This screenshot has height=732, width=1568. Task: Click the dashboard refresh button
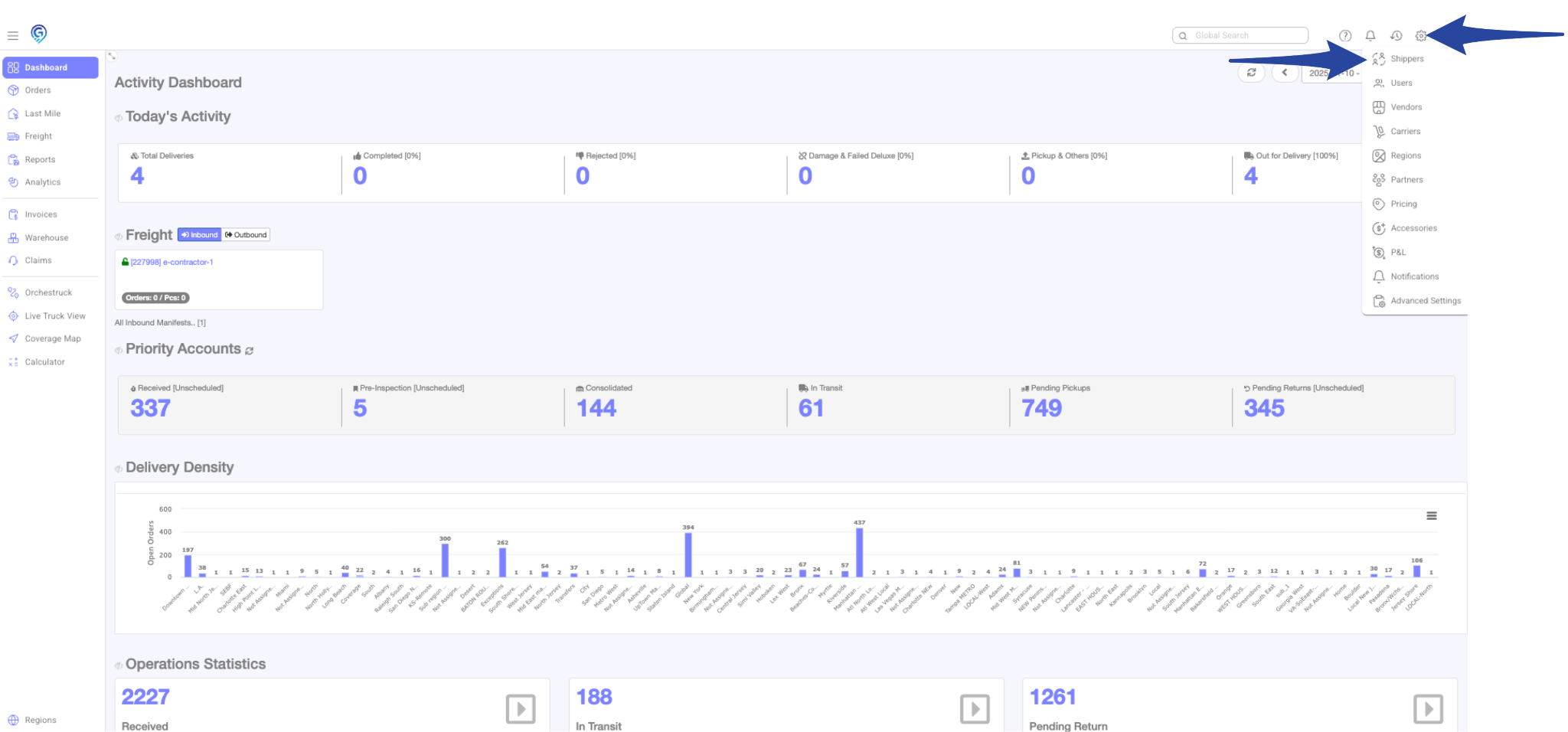point(1252,73)
